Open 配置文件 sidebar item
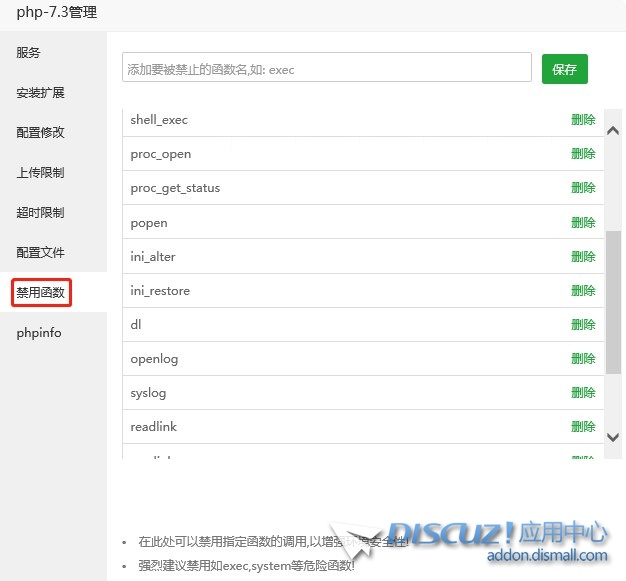Image resolution: width=626 pixels, height=581 pixels. [x=40, y=253]
